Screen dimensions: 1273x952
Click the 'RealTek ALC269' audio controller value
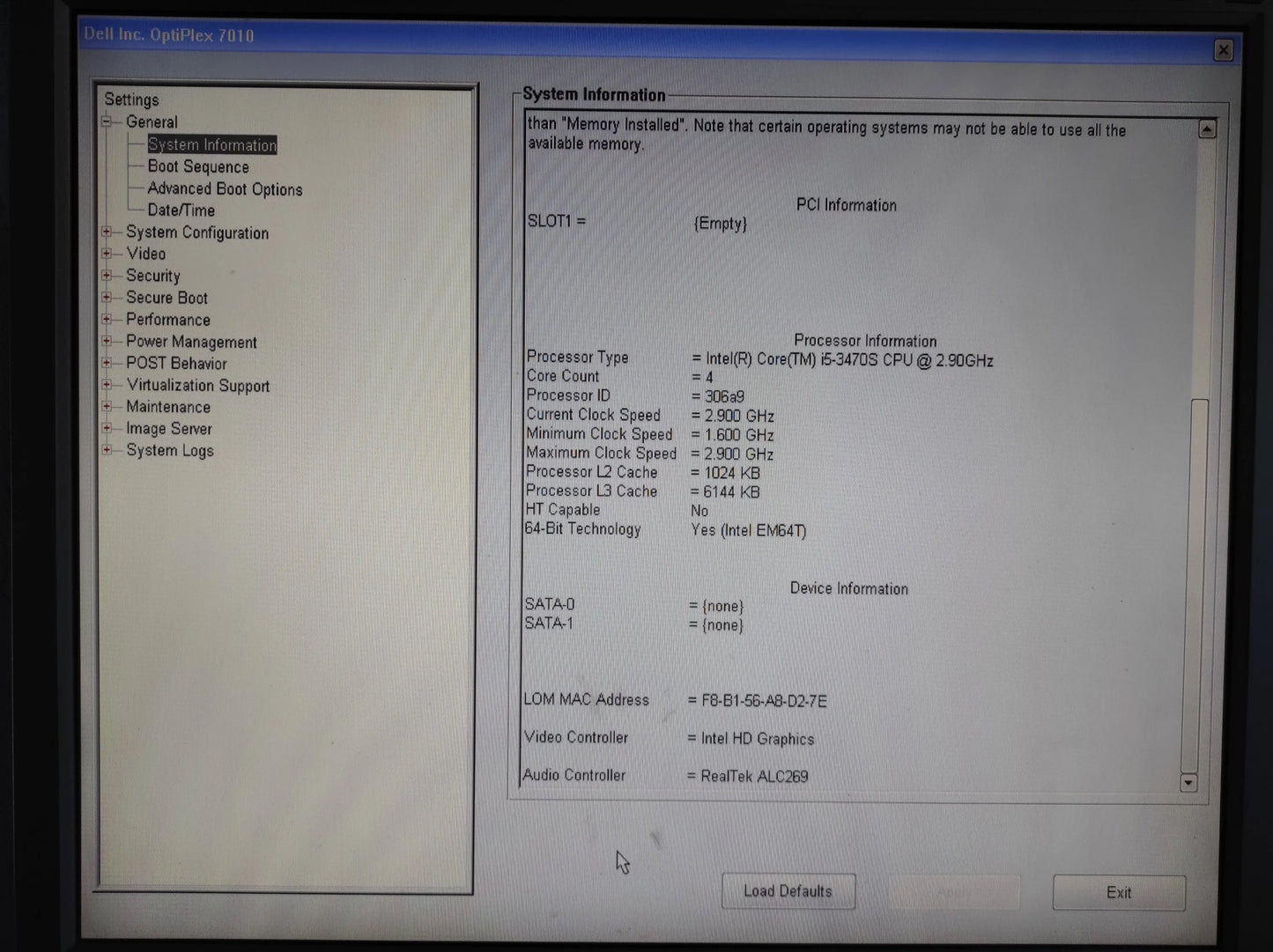[x=754, y=776]
